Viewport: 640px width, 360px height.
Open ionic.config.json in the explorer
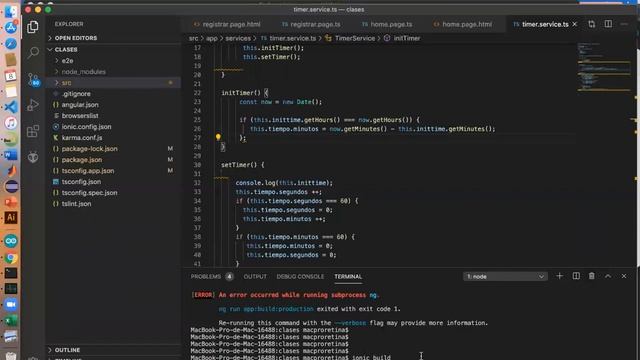(x=87, y=127)
